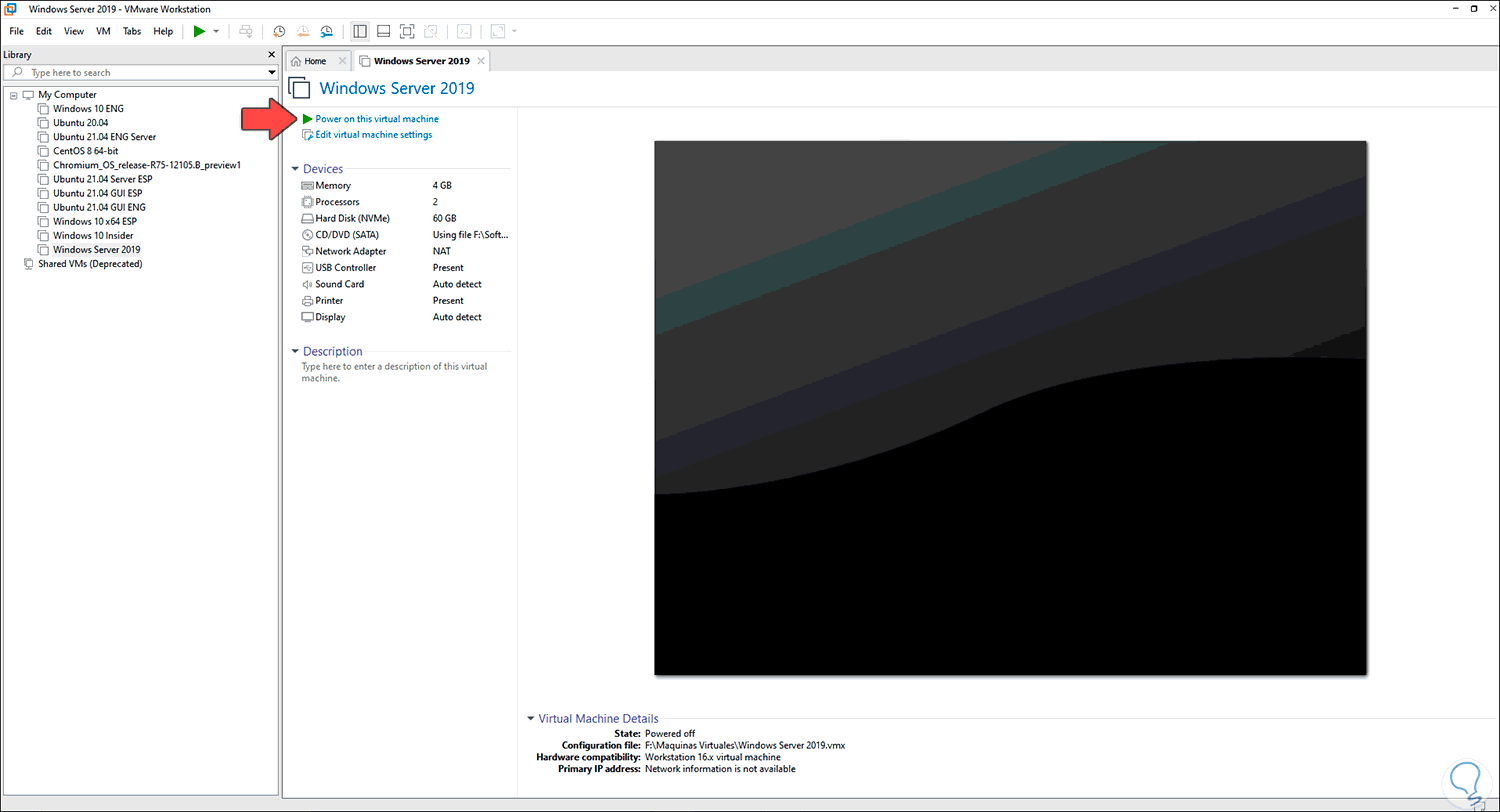The image size is (1500, 812).
Task: Collapse the Devices section
Action: pos(295,169)
